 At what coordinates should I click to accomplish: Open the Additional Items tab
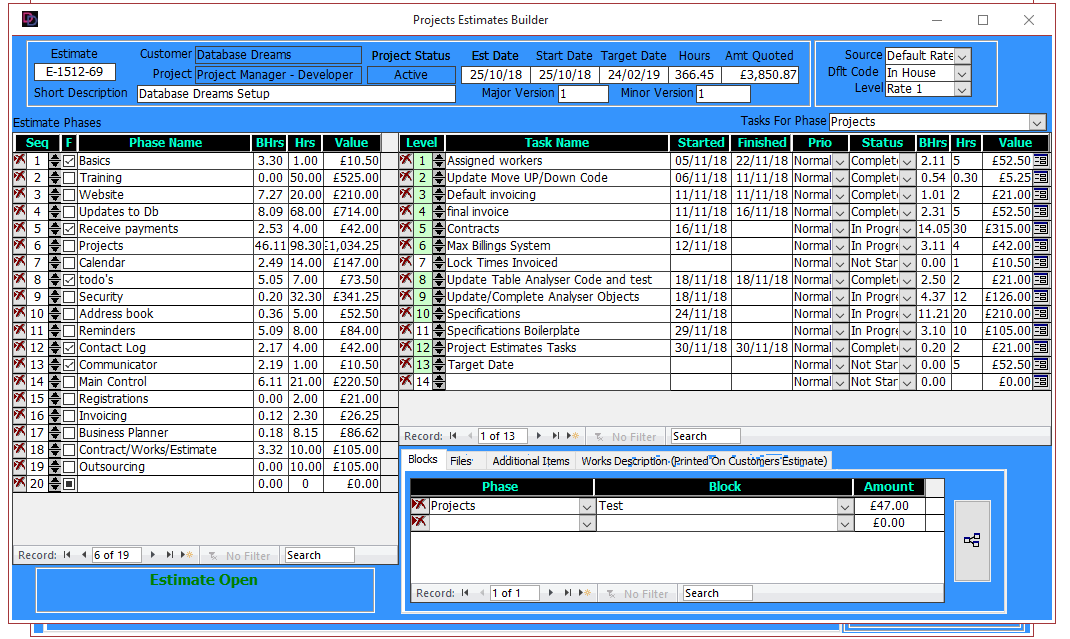[x=530, y=461]
